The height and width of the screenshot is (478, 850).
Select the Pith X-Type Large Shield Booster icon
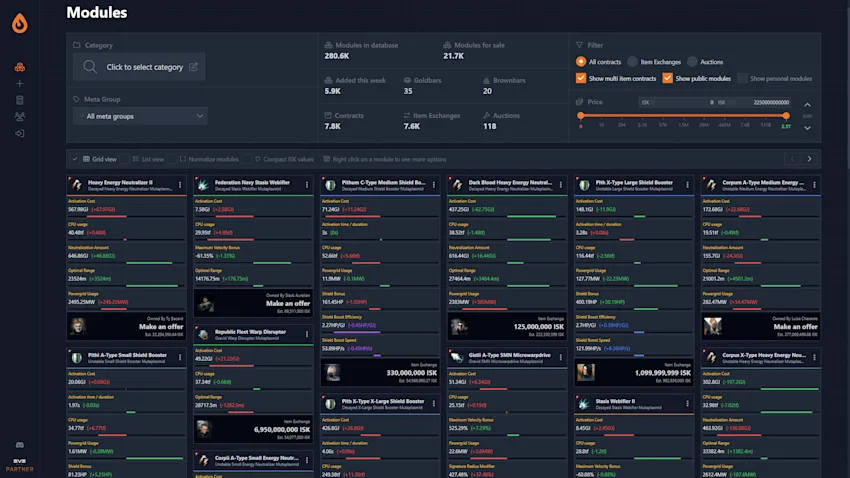click(x=584, y=185)
